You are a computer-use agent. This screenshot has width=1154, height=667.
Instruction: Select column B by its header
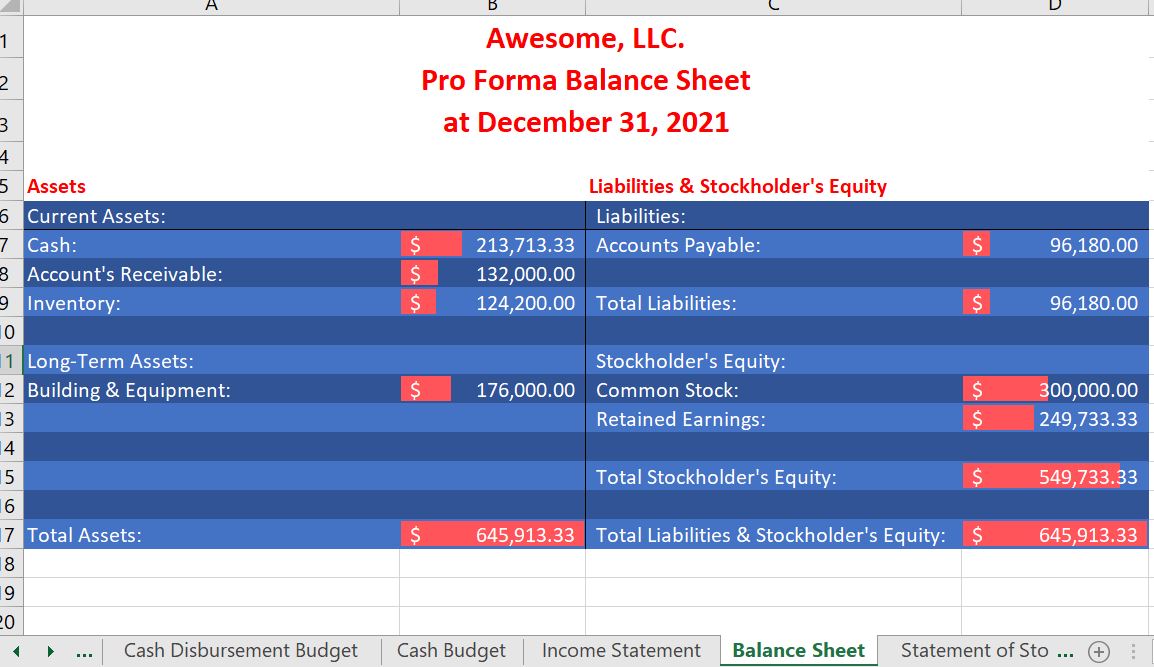[492, 6]
